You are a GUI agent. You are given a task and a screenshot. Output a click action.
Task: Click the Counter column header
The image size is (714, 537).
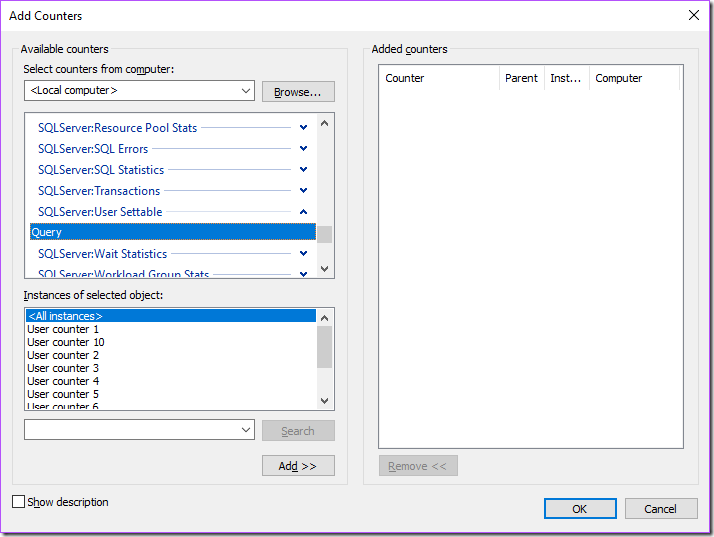click(x=440, y=78)
